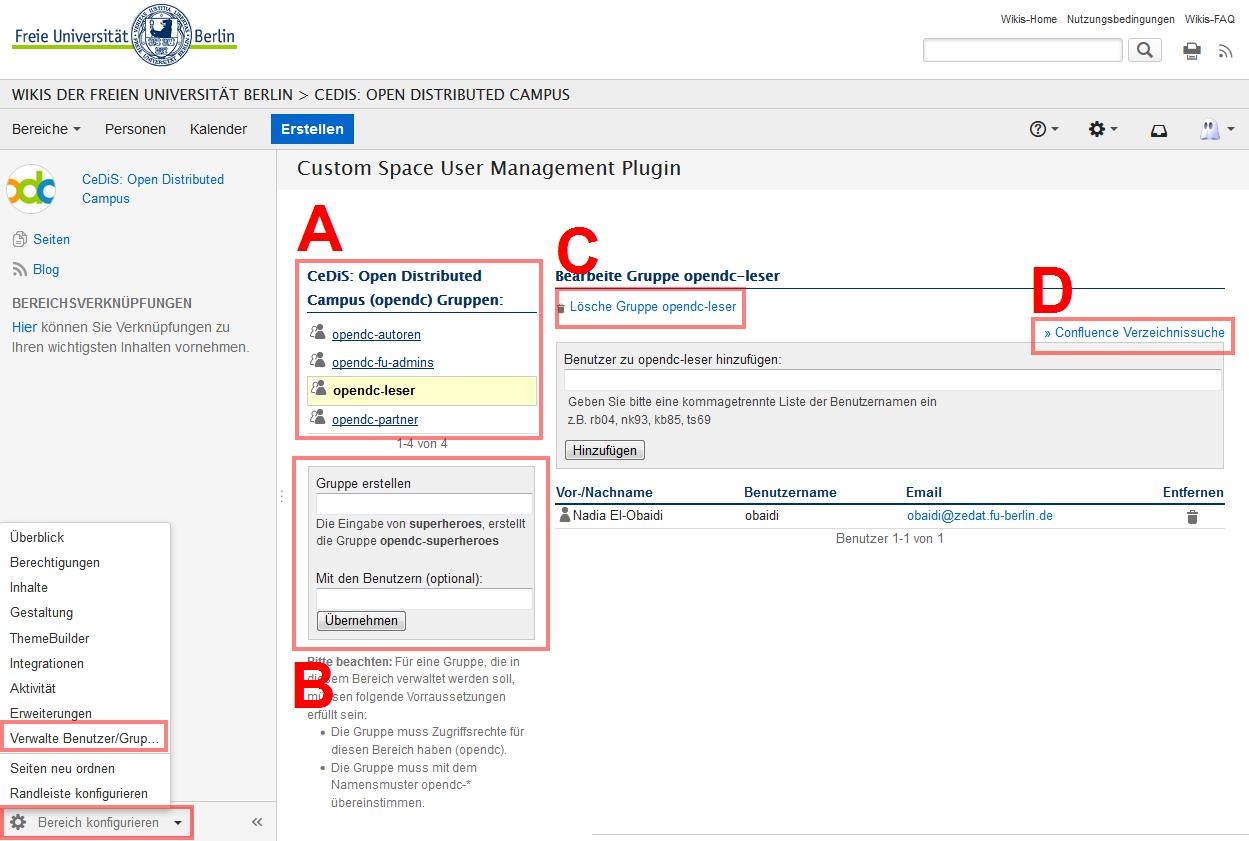The width and height of the screenshot is (1249, 841).
Task: Click CEDIS: OPEN DISTRIBUTED CAMPUS breadcrumb
Action: 442,95
